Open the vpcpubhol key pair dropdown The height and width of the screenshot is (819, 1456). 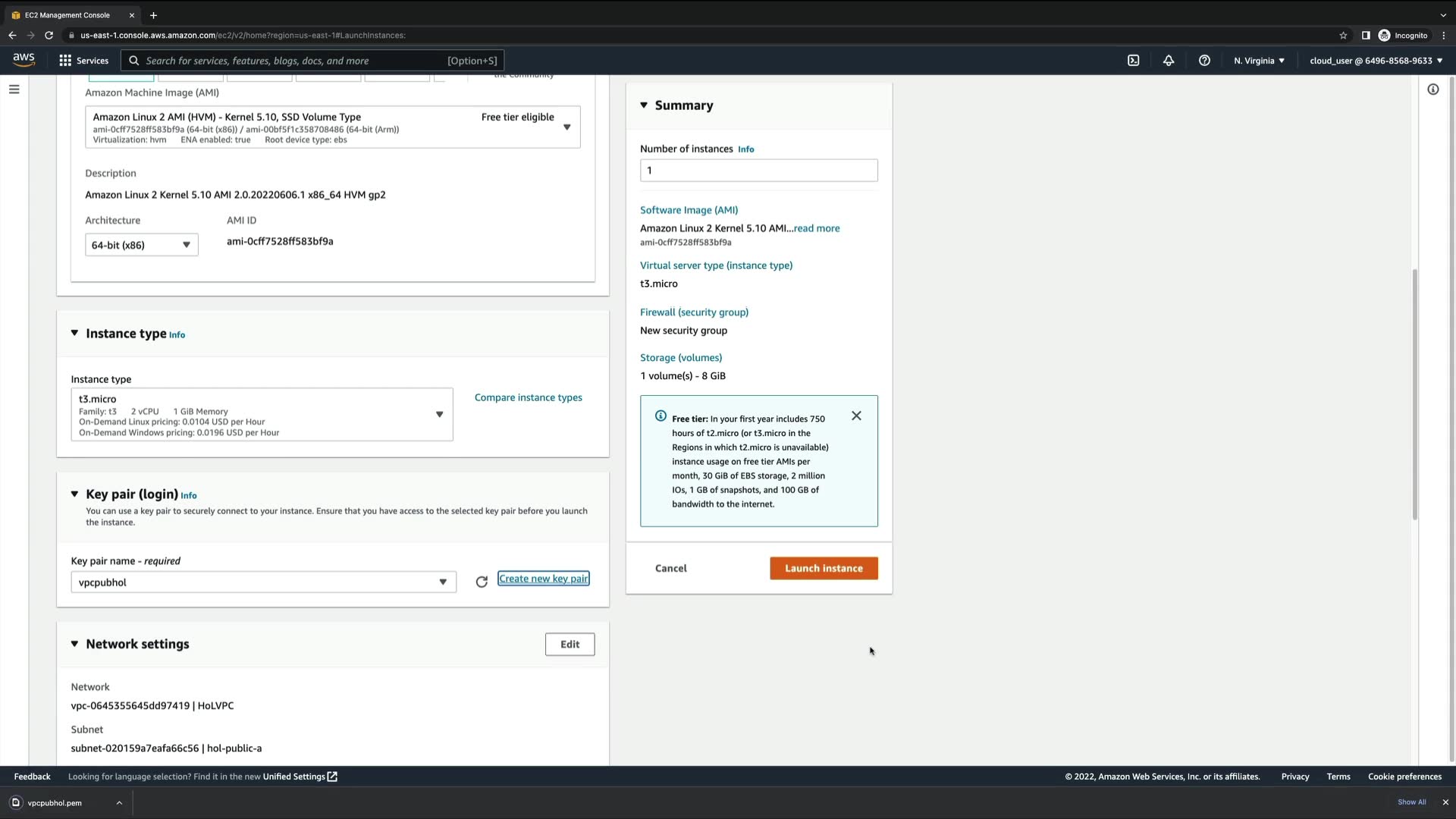click(263, 582)
